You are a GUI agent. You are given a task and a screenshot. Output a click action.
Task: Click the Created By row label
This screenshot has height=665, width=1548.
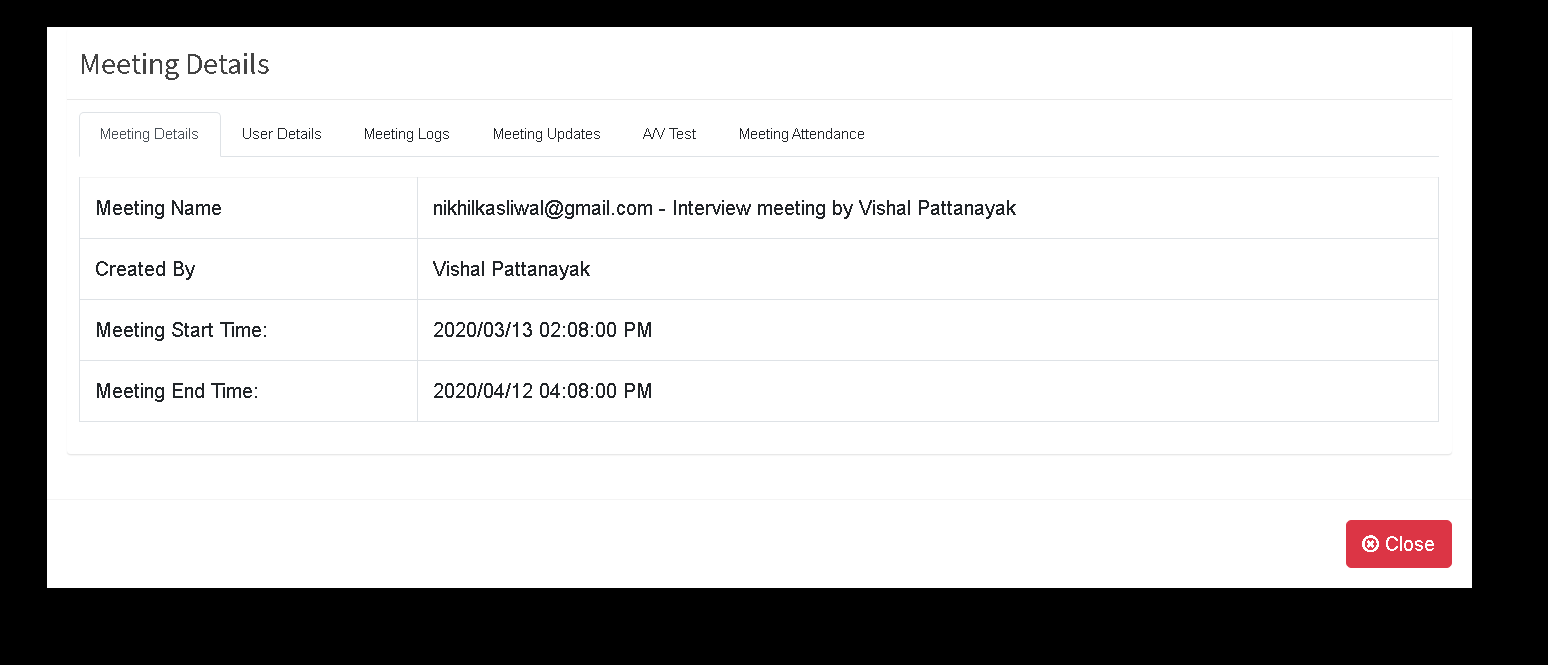(145, 269)
